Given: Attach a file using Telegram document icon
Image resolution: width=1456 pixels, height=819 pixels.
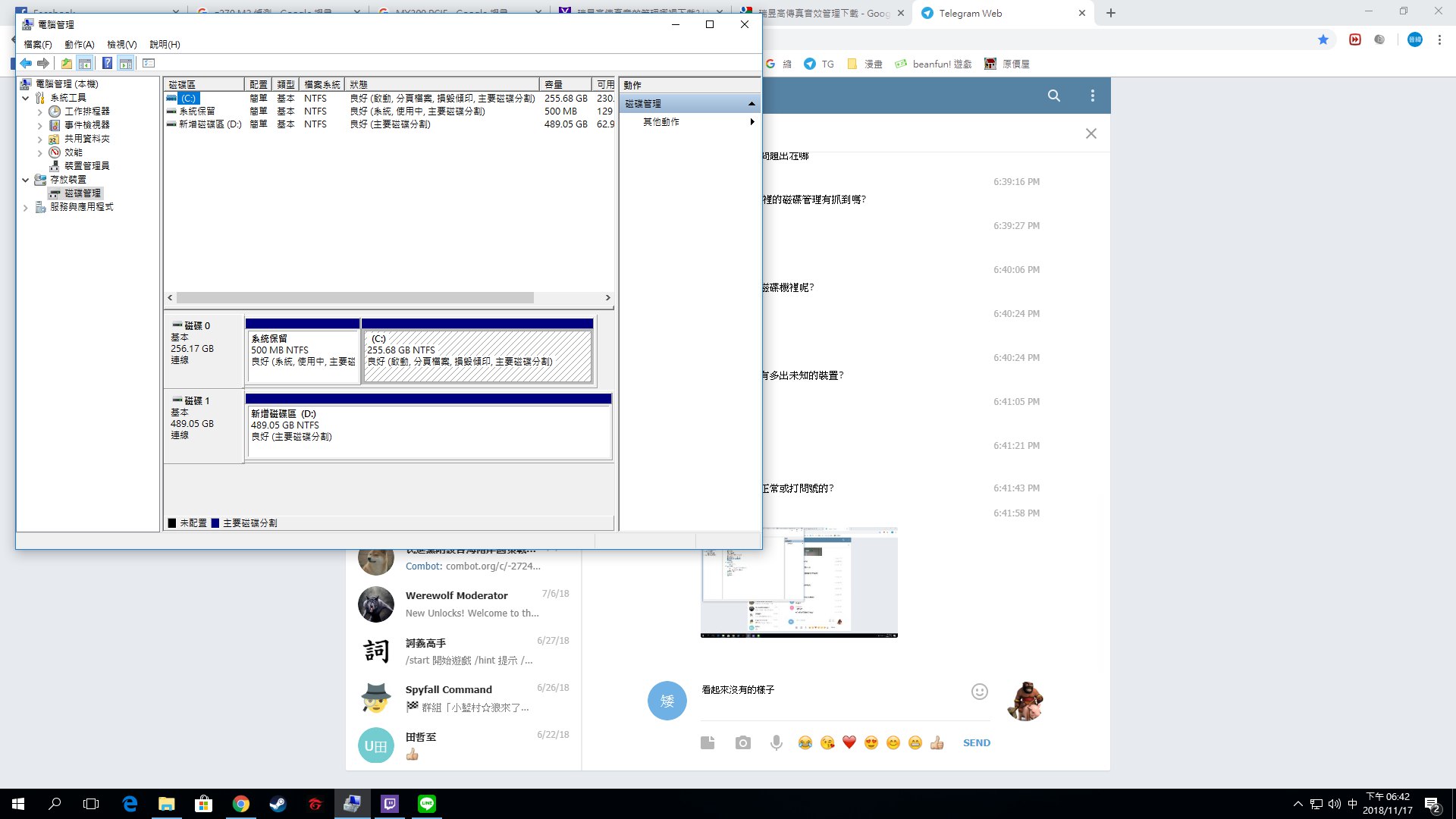Looking at the screenshot, I should [708, 743].
